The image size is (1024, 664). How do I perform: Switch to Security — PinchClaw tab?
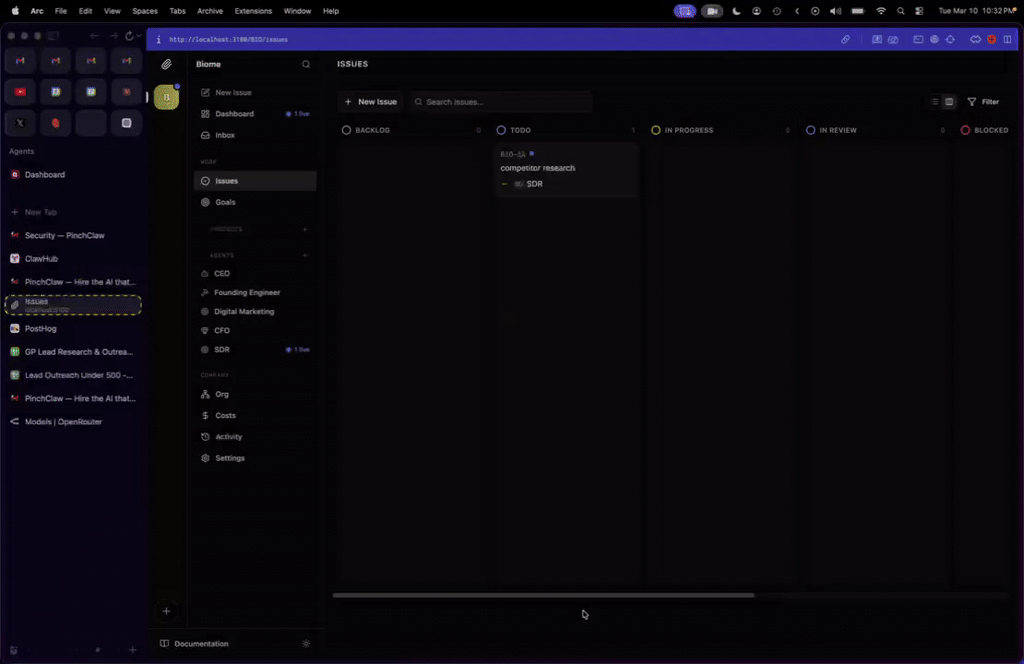tap(73, 236)
